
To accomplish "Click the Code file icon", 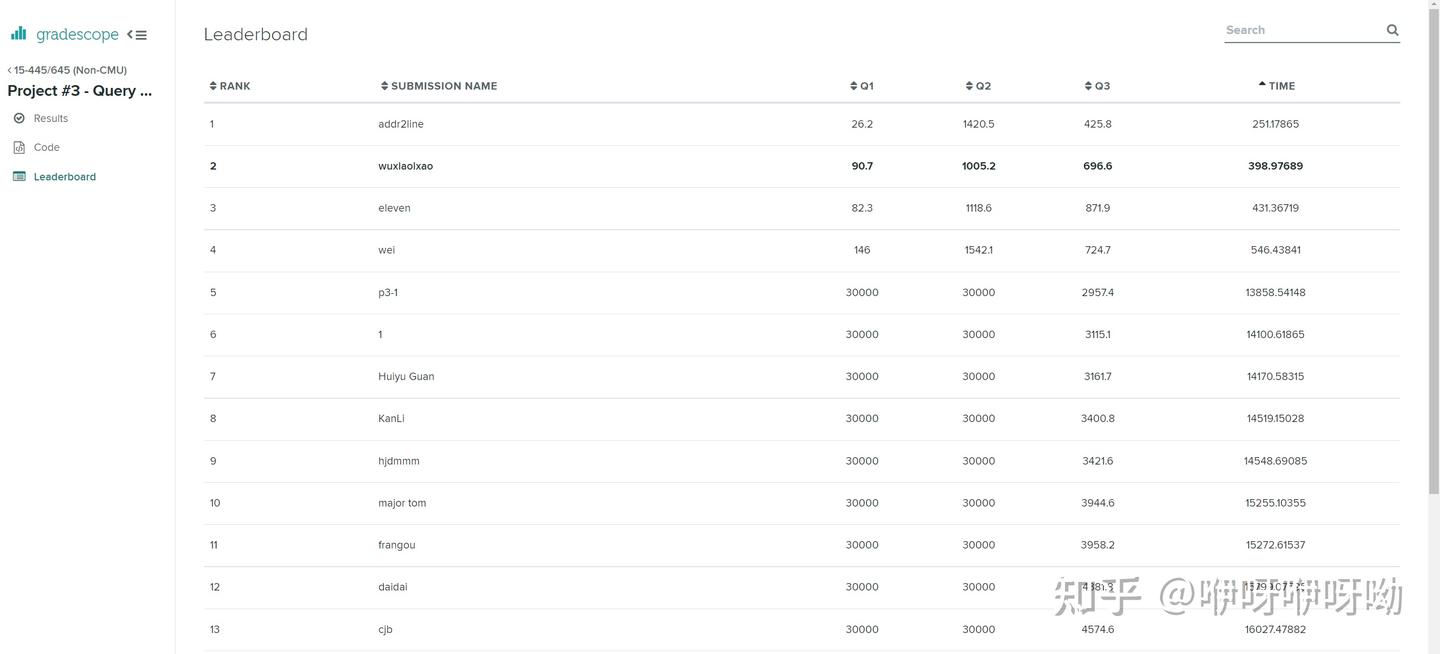I will pos(19,147).
